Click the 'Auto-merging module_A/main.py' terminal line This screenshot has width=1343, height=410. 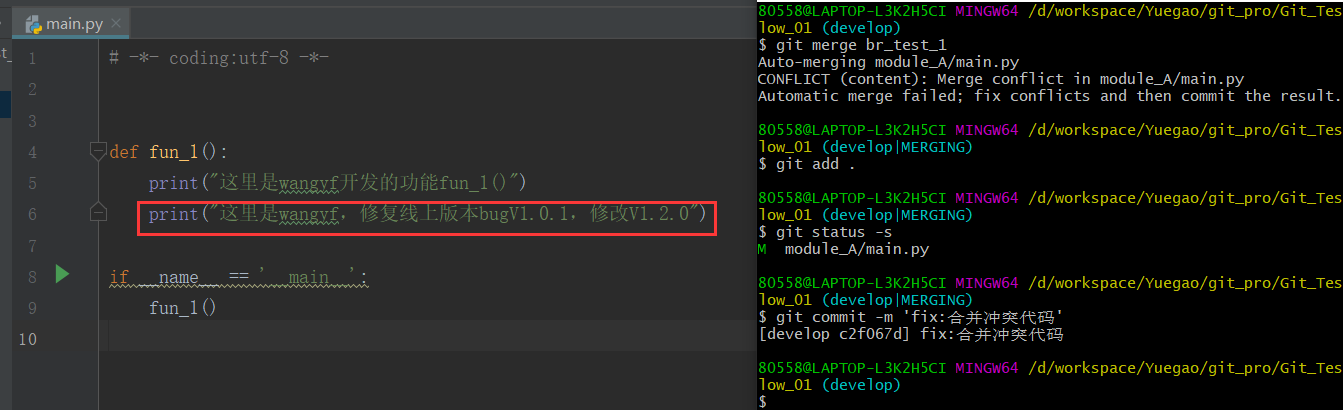pyautogui.click(x=888, y=62)
